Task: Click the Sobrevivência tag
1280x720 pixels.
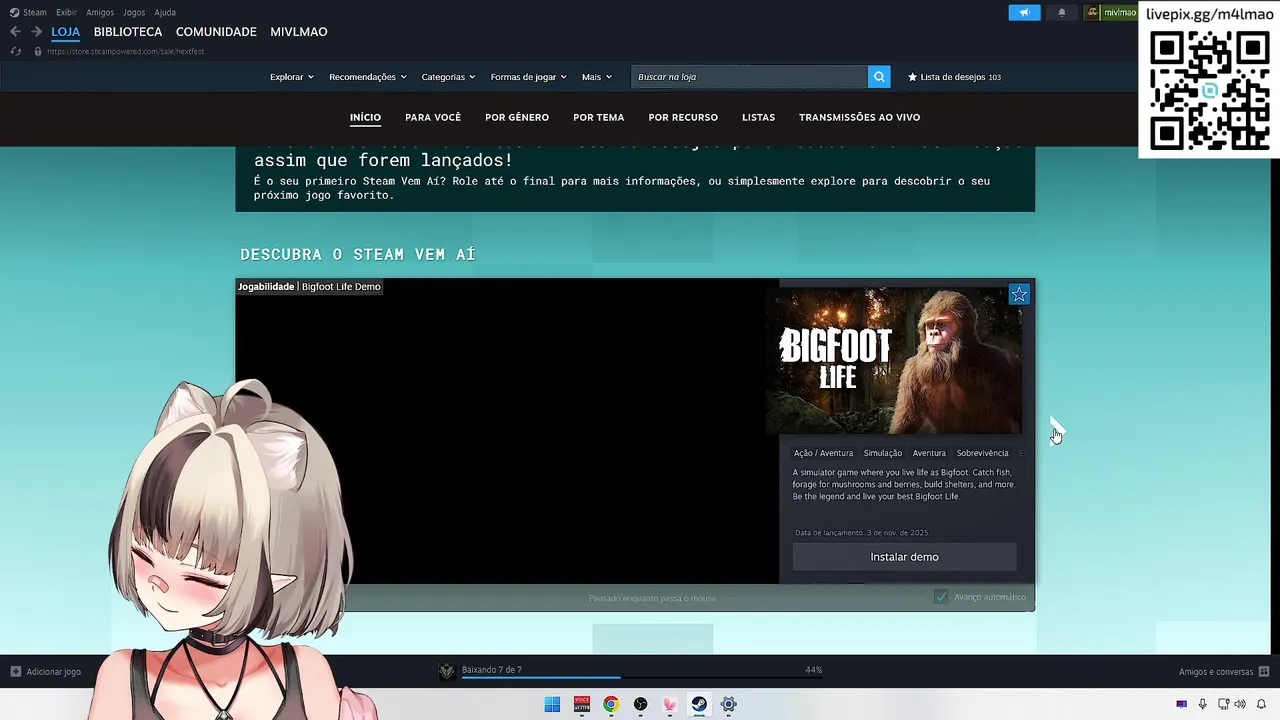Action: point(982,453)
